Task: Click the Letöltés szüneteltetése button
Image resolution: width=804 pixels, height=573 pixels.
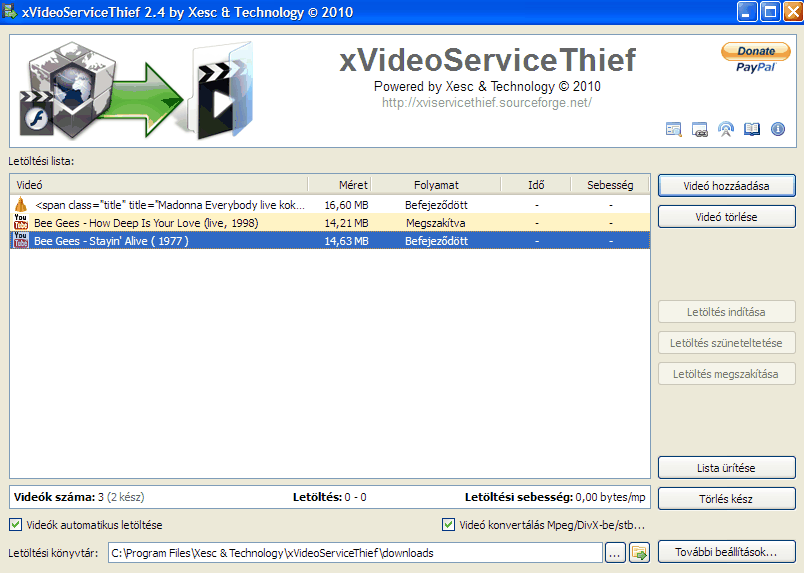Action: coord(727,343)
